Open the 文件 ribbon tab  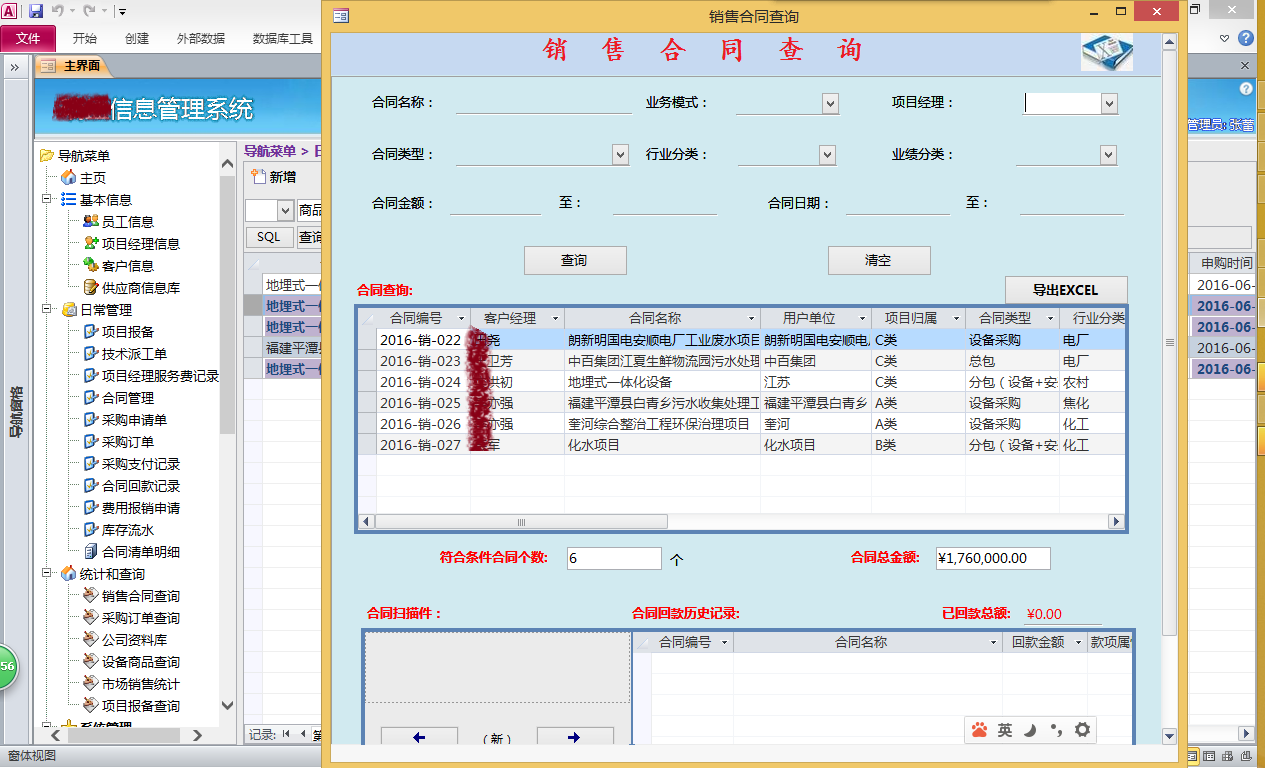coord(28,38)
